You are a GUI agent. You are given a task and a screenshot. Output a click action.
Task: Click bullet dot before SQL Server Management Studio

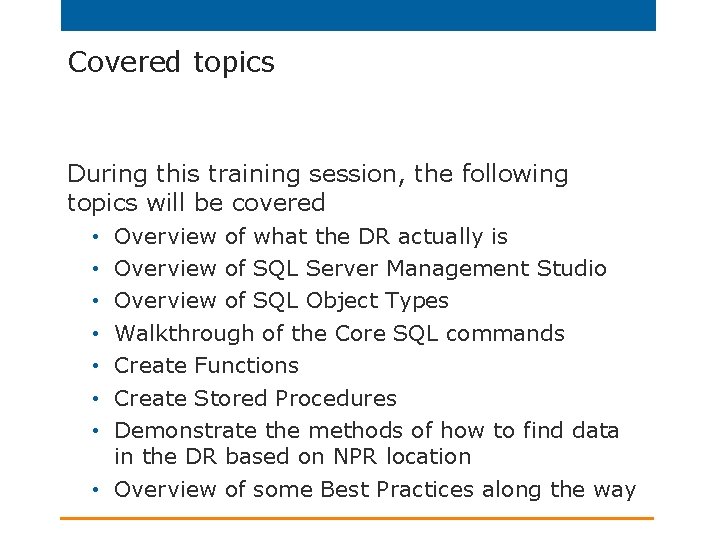(x=96, y=269)
